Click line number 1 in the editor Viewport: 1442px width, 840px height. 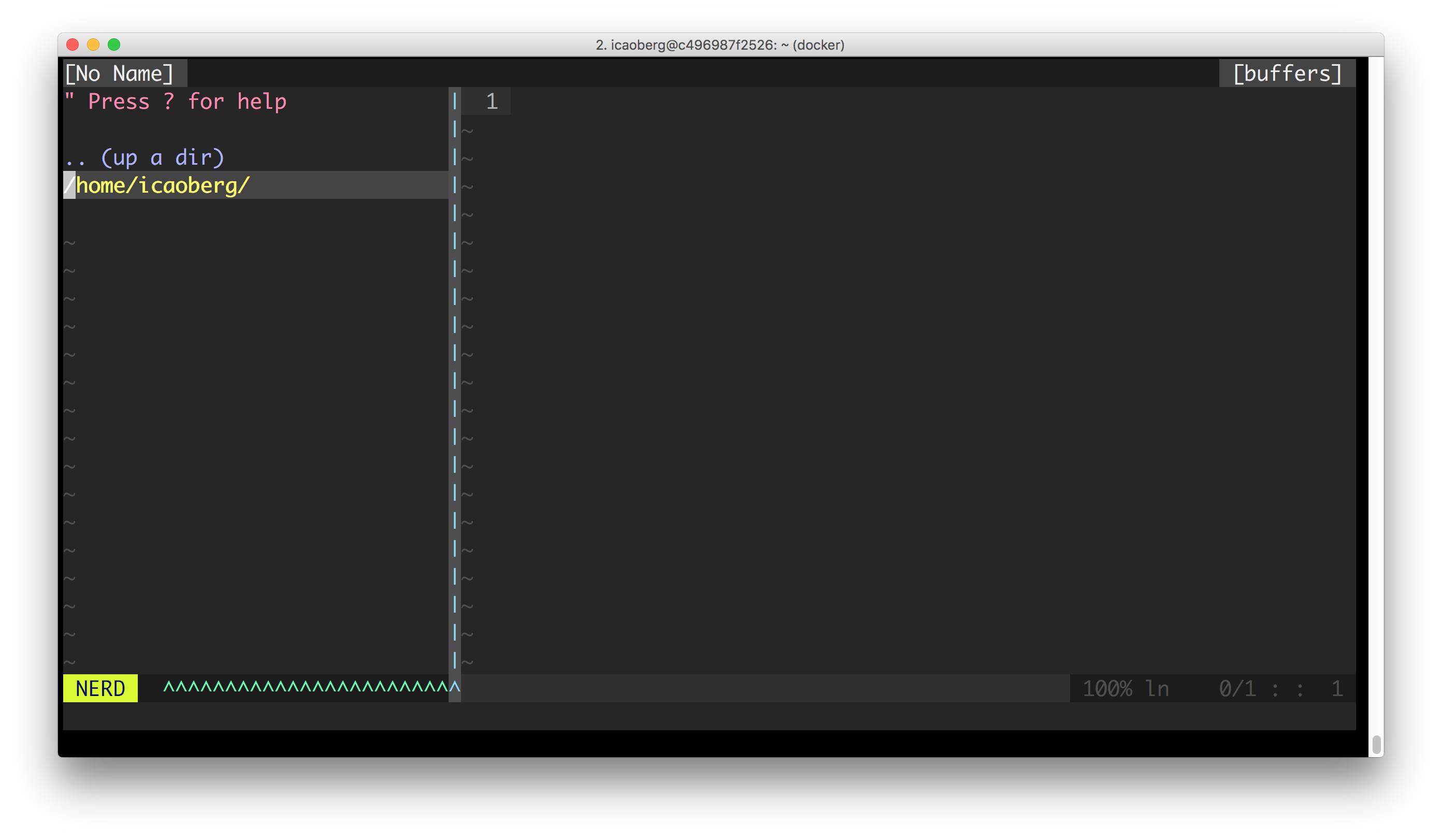pos(492,102)
